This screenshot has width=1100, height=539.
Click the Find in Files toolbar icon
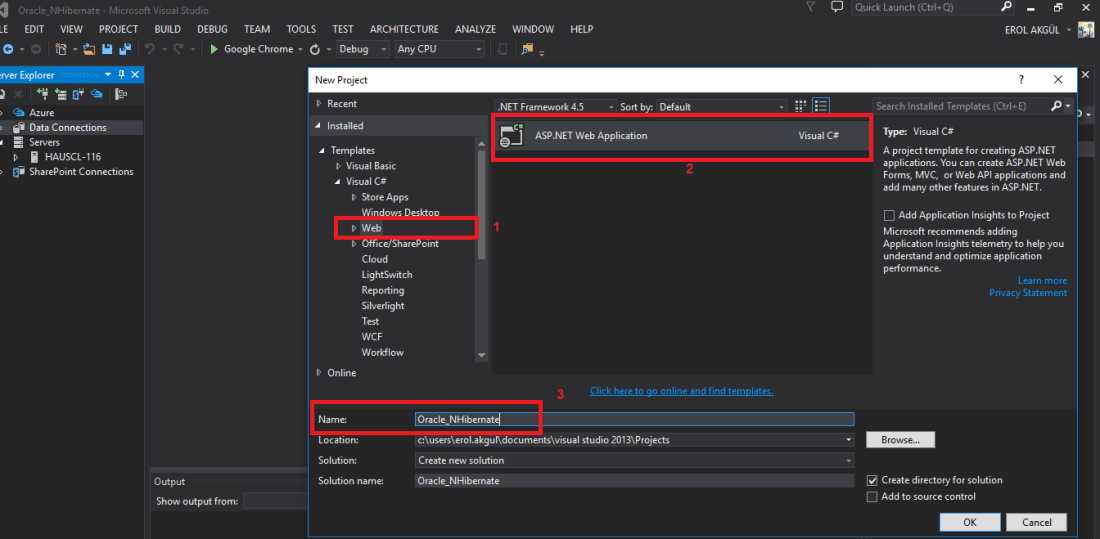[x=527, y=49]
